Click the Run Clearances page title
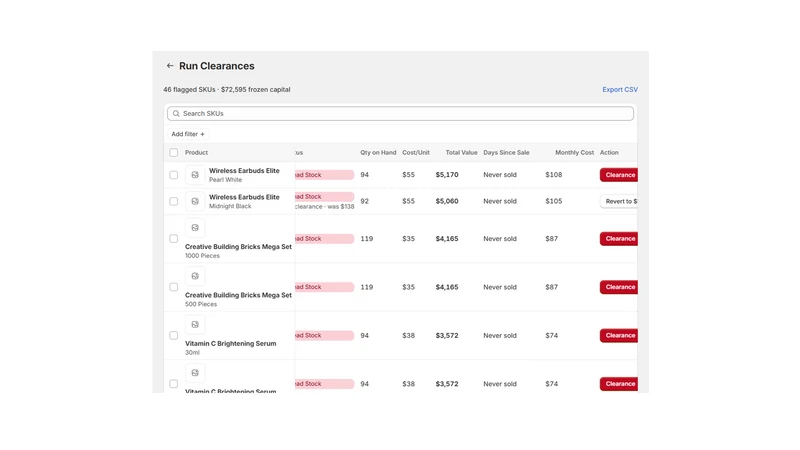 [216, 66]
